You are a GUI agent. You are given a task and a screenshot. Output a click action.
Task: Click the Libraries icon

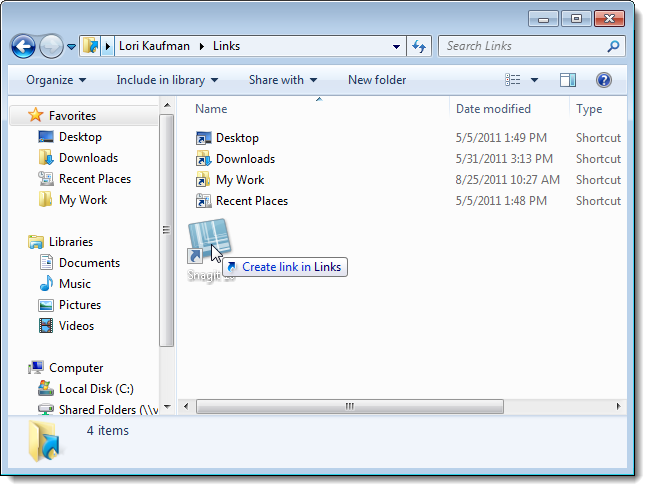(x=36, y=242)
